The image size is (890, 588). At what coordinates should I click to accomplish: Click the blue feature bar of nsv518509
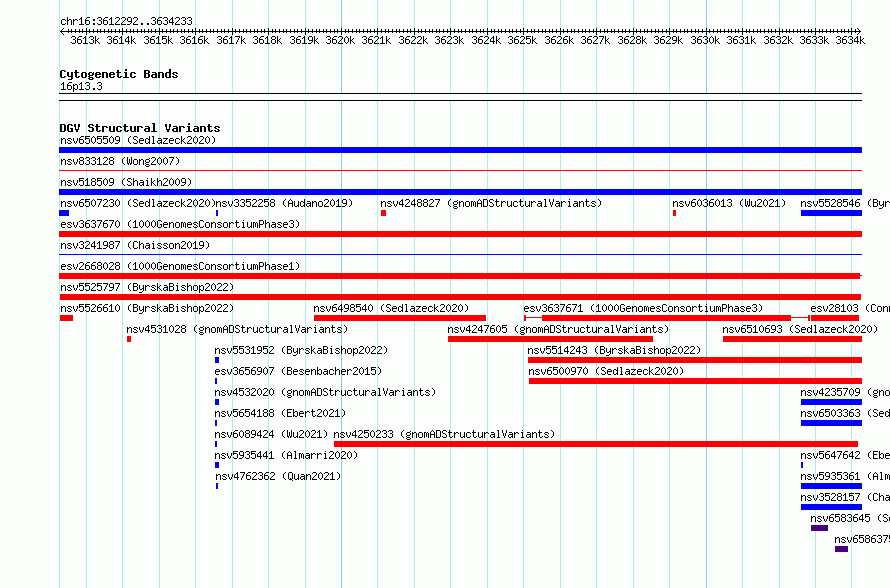pyautogui.click(x=460, y=192)
